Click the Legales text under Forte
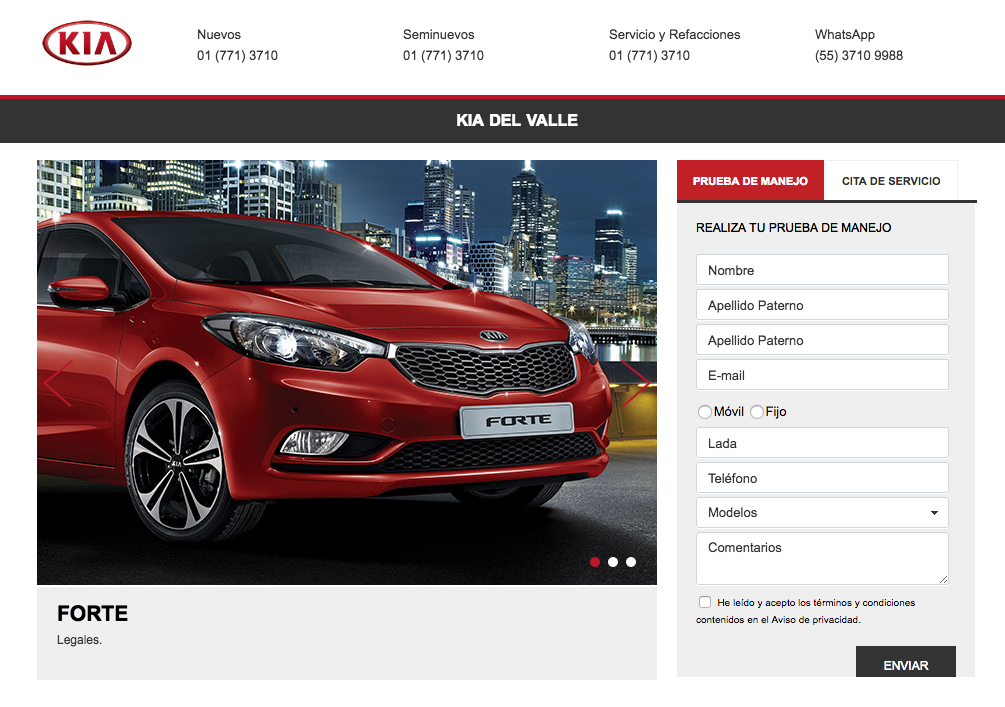 (x=79, y=640)
